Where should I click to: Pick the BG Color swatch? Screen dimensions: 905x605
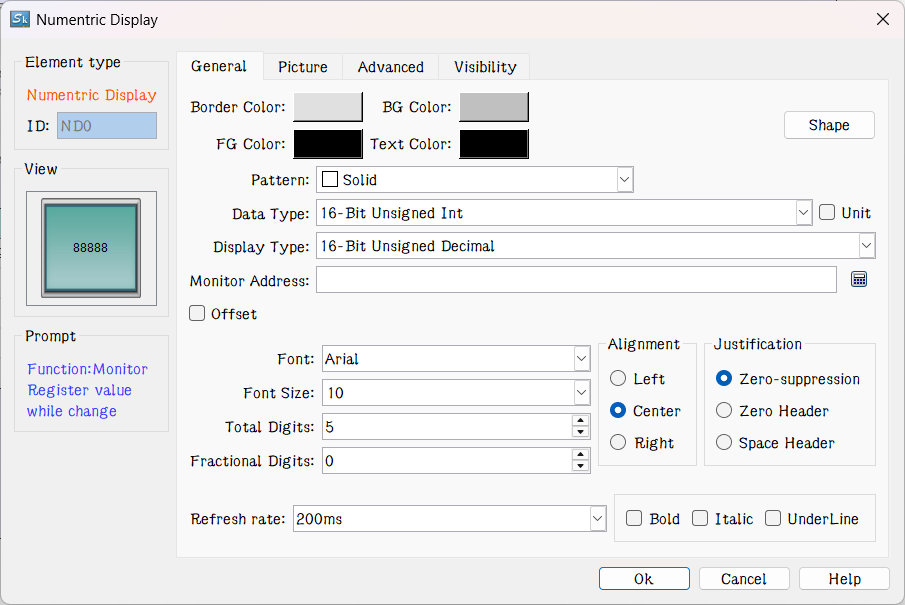click(494, 107)
